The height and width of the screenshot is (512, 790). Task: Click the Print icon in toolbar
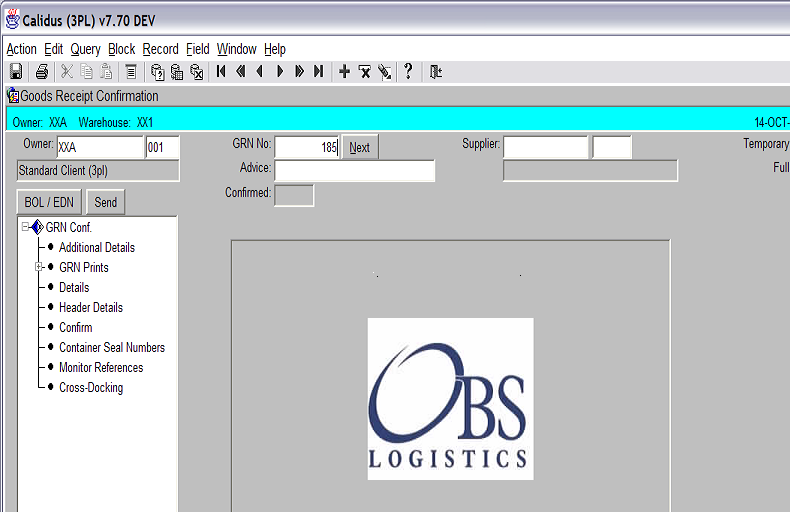42,72
